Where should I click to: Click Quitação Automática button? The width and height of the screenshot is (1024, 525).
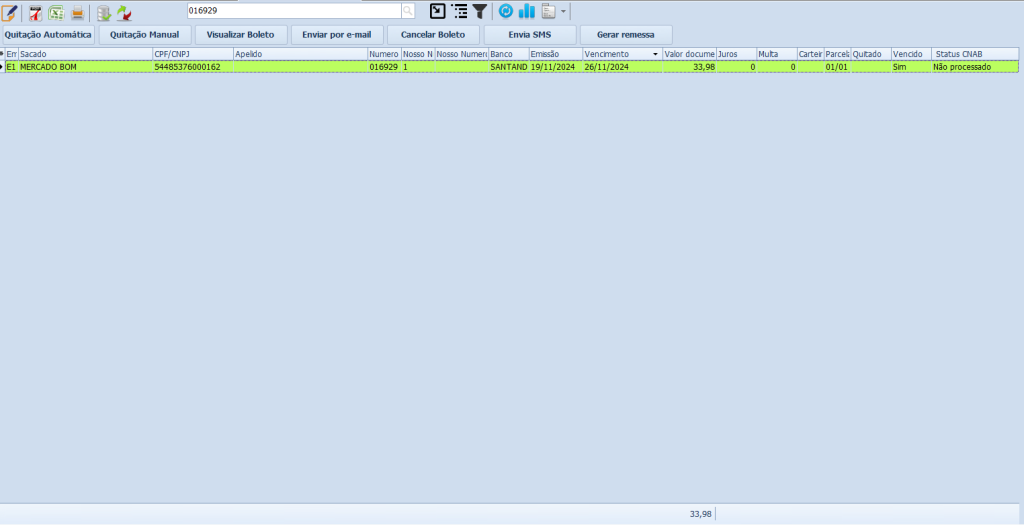(48, 34)
